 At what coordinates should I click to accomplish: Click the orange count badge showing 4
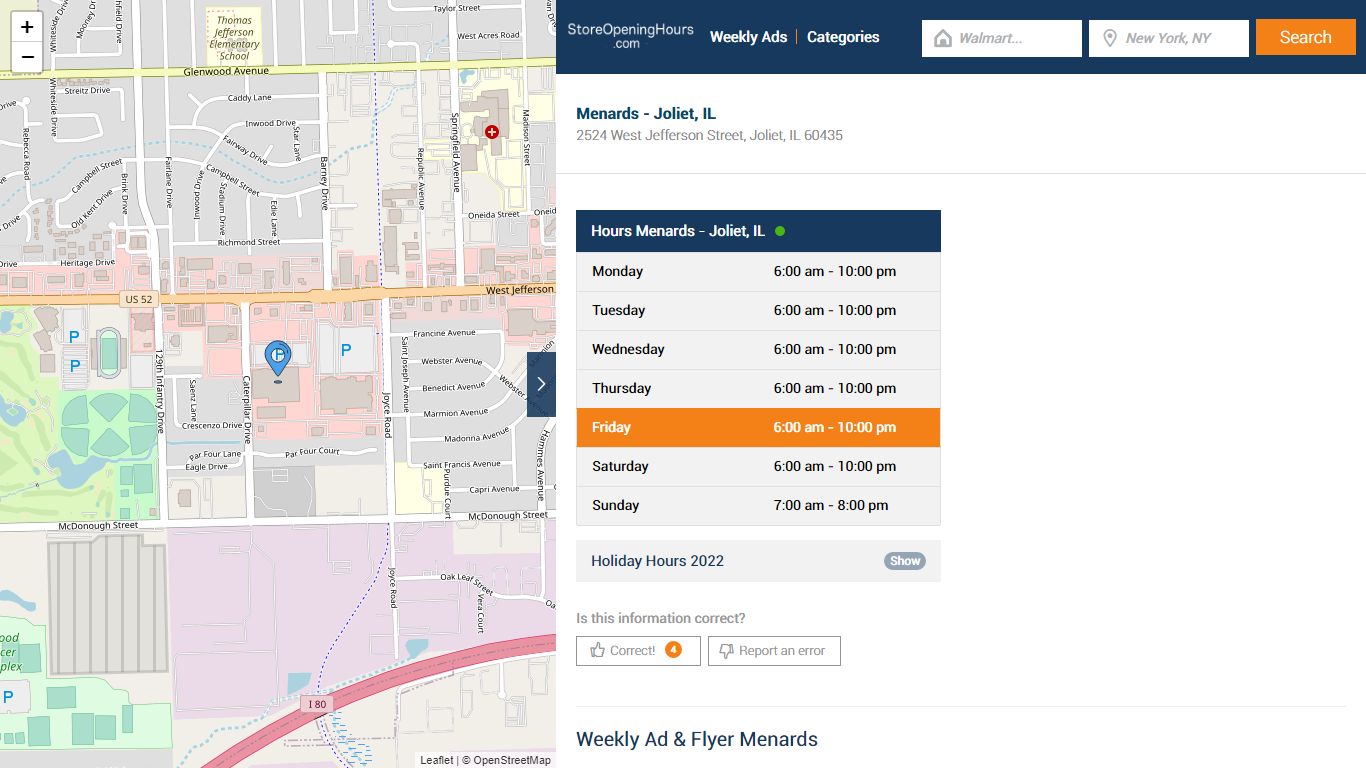673,650
